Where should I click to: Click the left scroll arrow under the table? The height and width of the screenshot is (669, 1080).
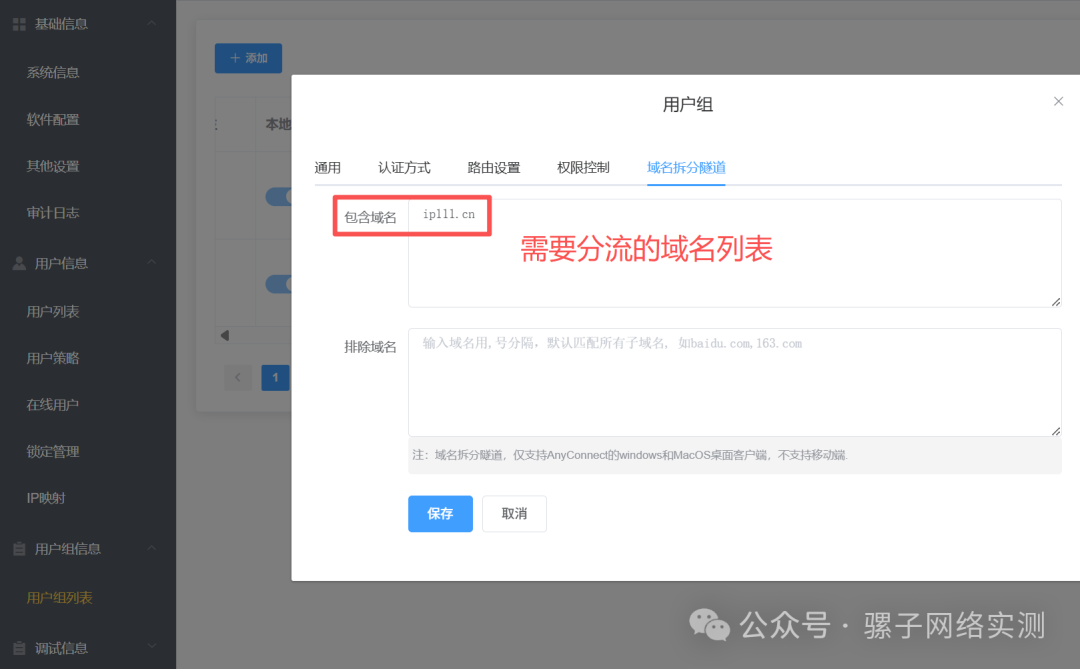coord(225,334)
